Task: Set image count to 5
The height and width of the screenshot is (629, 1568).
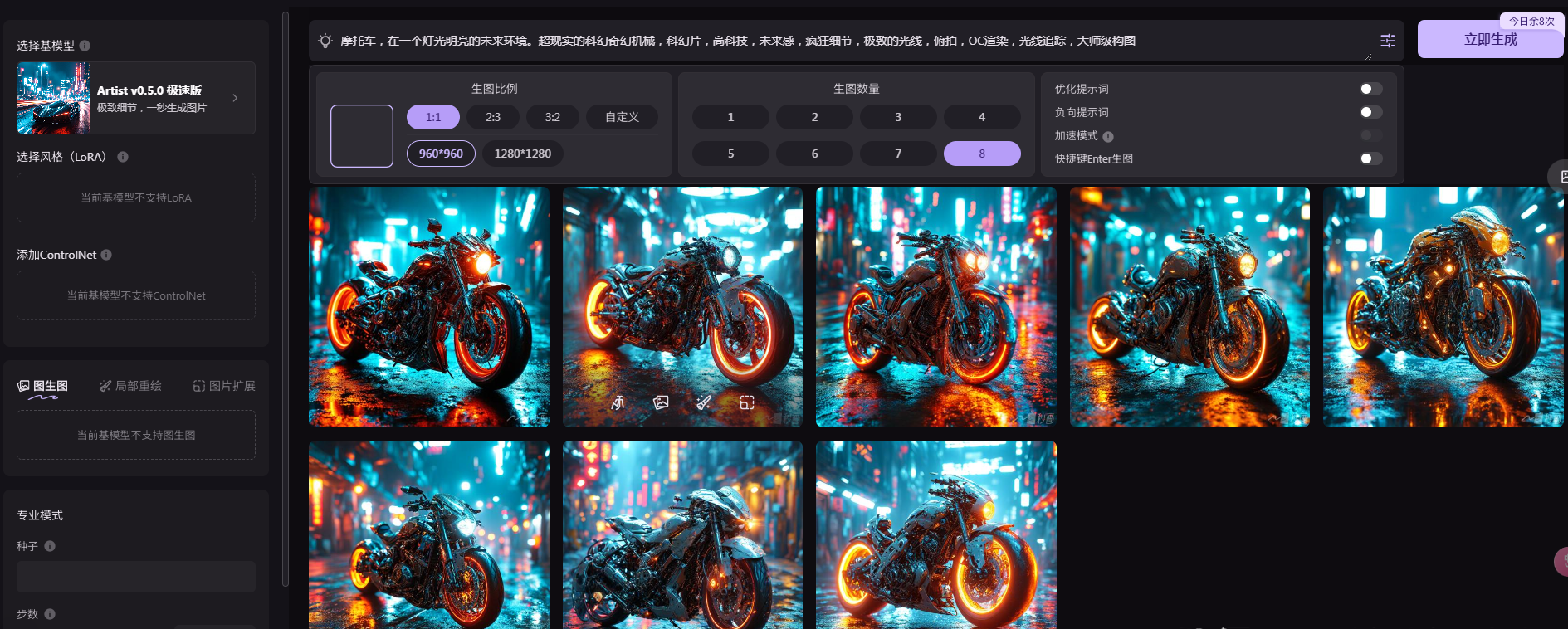Action: tap(730, 154)
